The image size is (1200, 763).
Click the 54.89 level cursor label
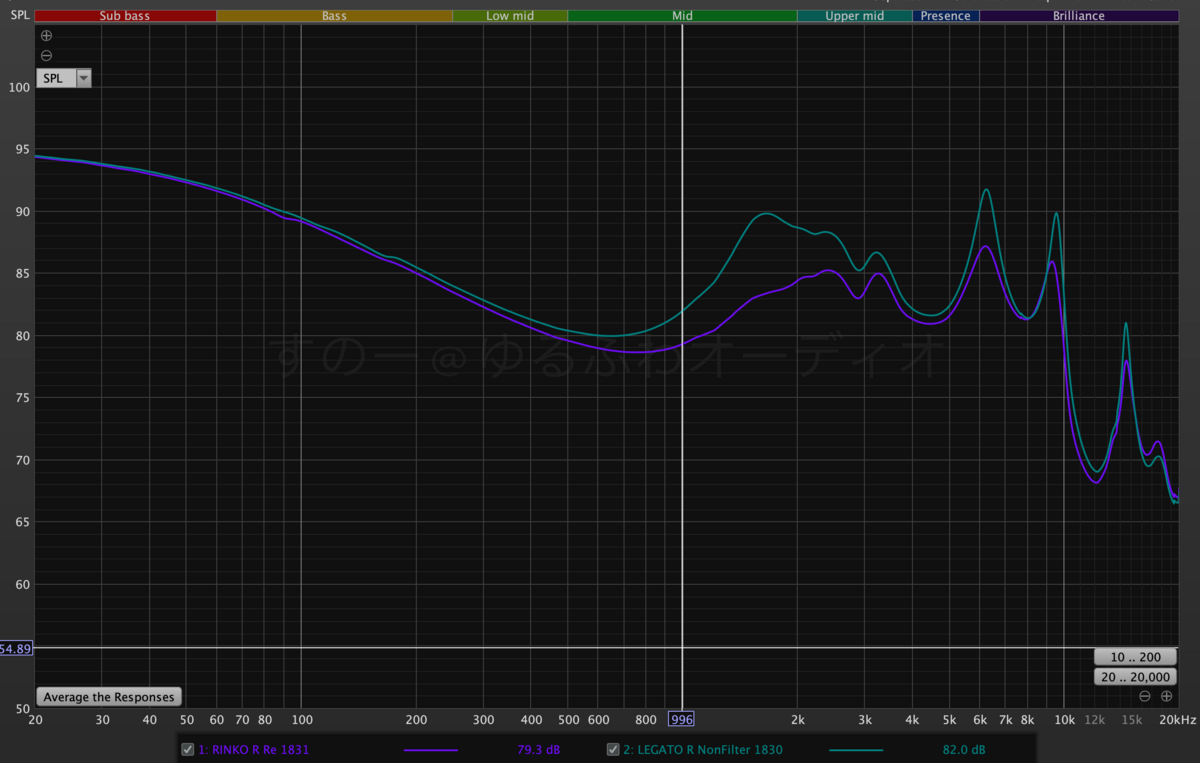coord(17,648)
